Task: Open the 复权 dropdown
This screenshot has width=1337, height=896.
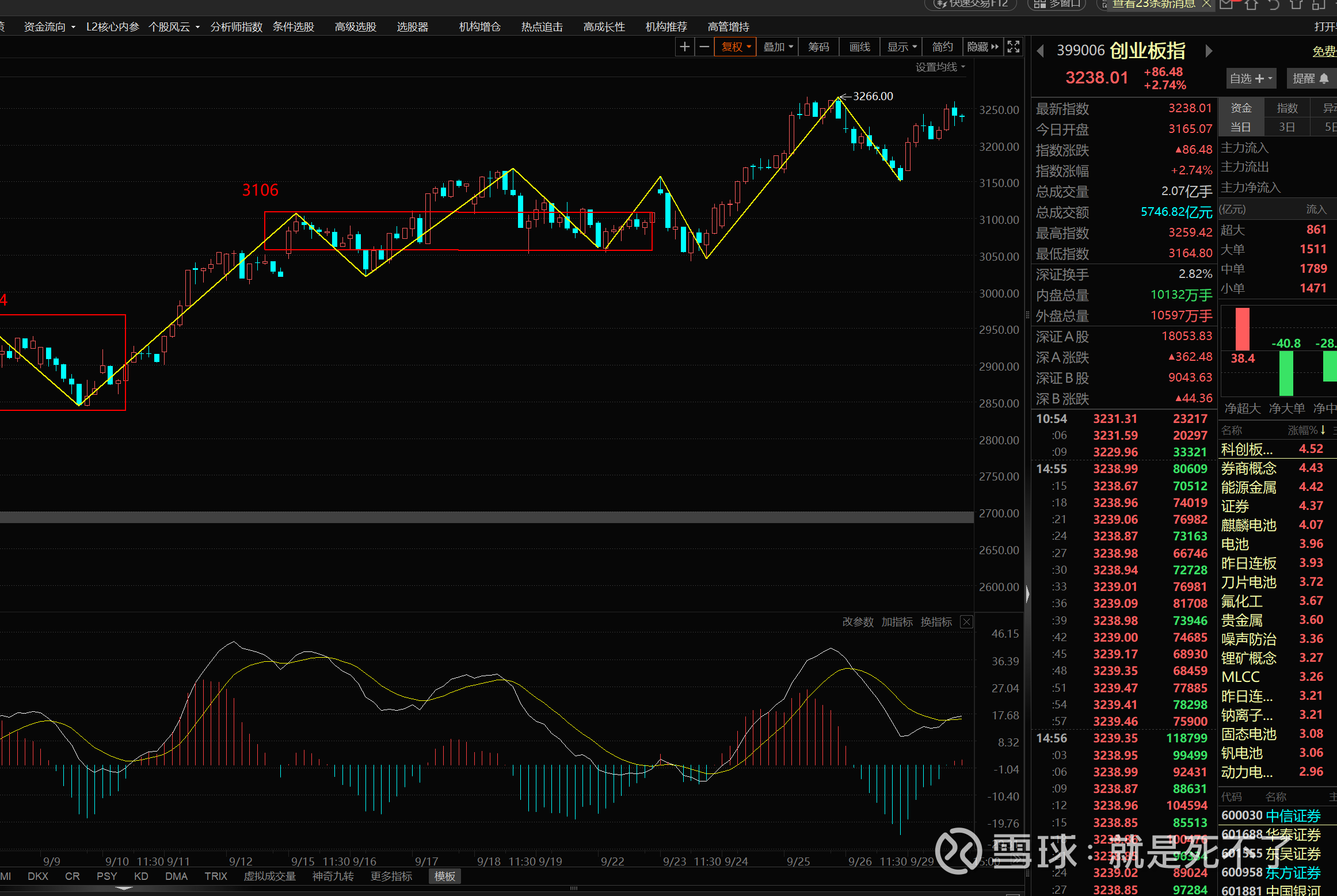Action: [736, 47]
